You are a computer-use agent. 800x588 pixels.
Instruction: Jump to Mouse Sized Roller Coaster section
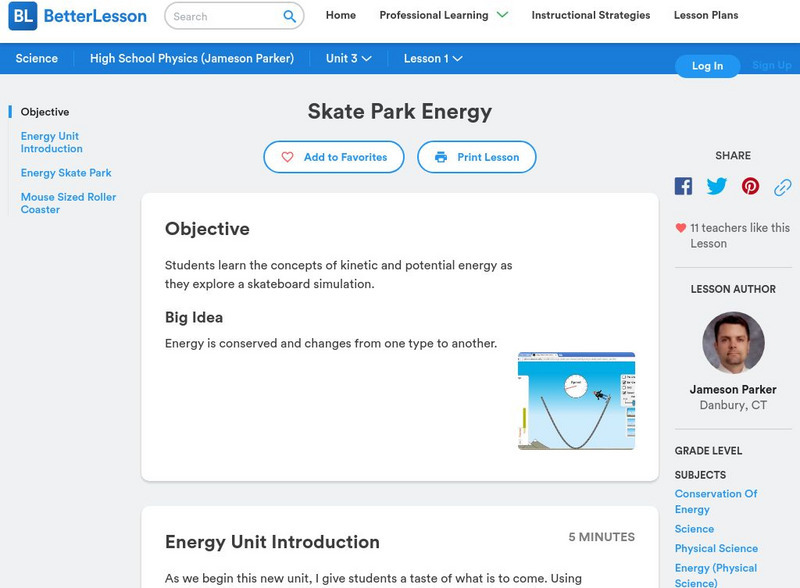pyautogui.click(x=68, y=203)
